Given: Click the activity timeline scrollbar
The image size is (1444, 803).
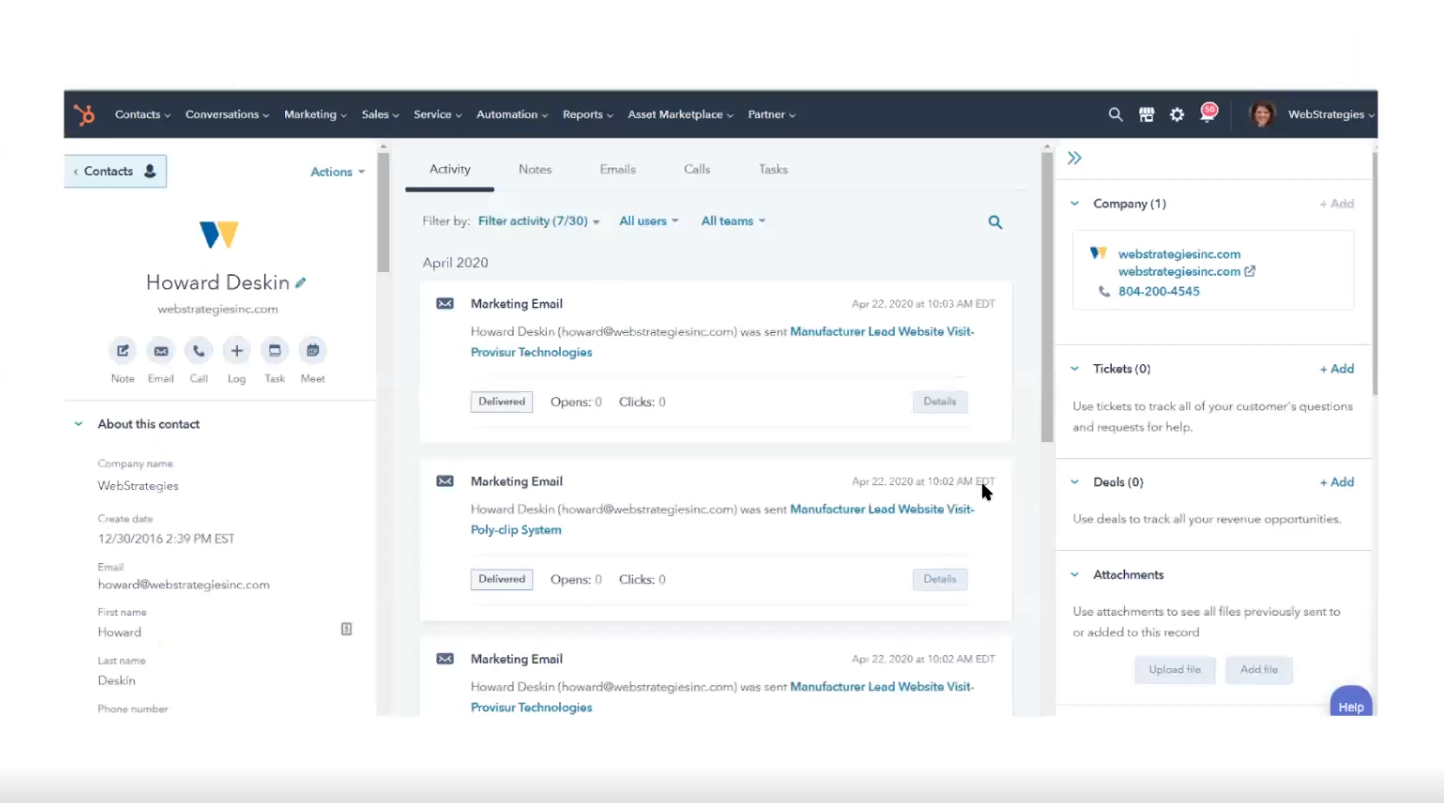Looking at the screenshot, I should pyautogui.click(x=1047, y=297).
